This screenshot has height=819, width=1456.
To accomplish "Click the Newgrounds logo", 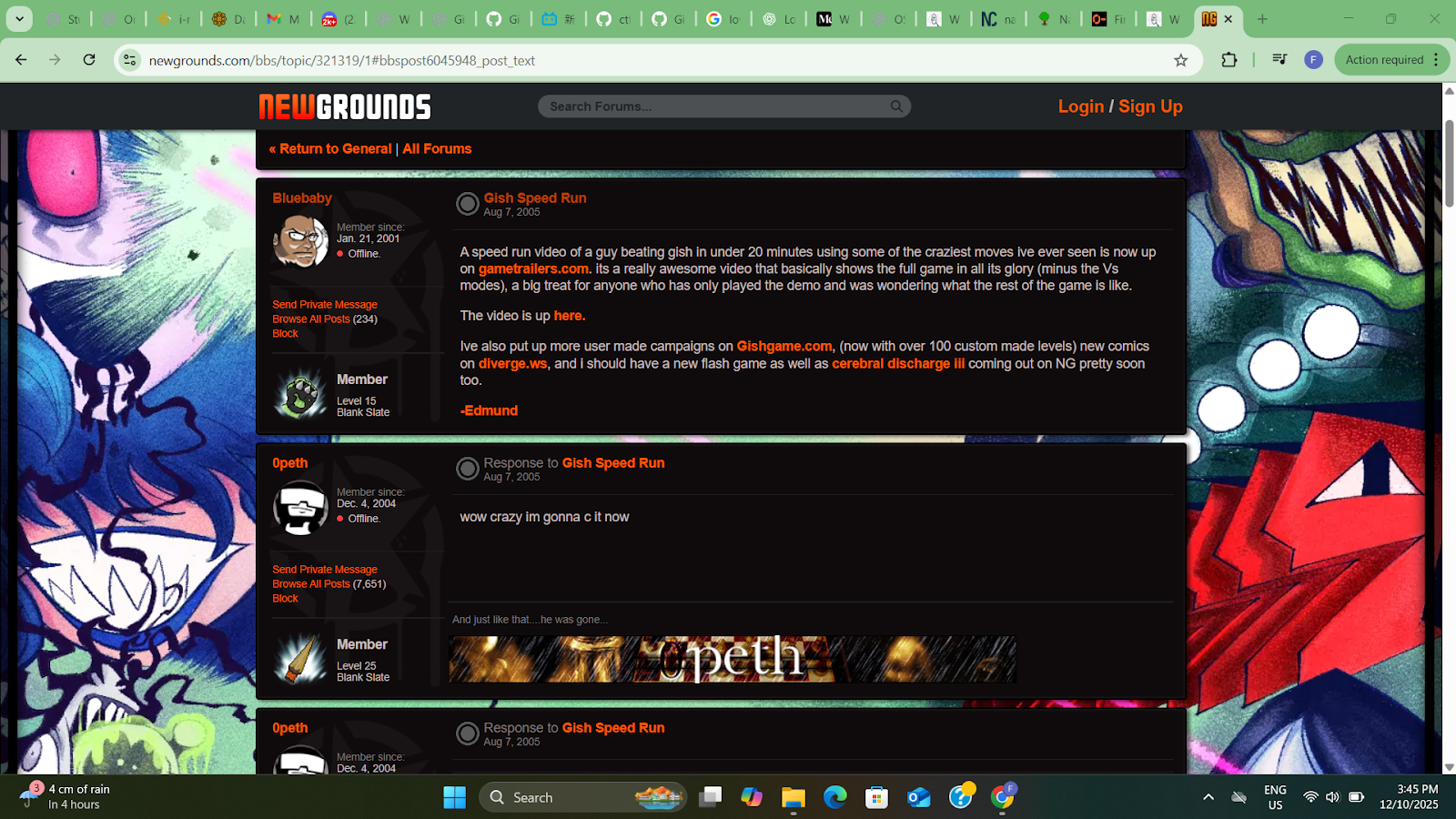I will pyautogui.click(x=345, y=106).
